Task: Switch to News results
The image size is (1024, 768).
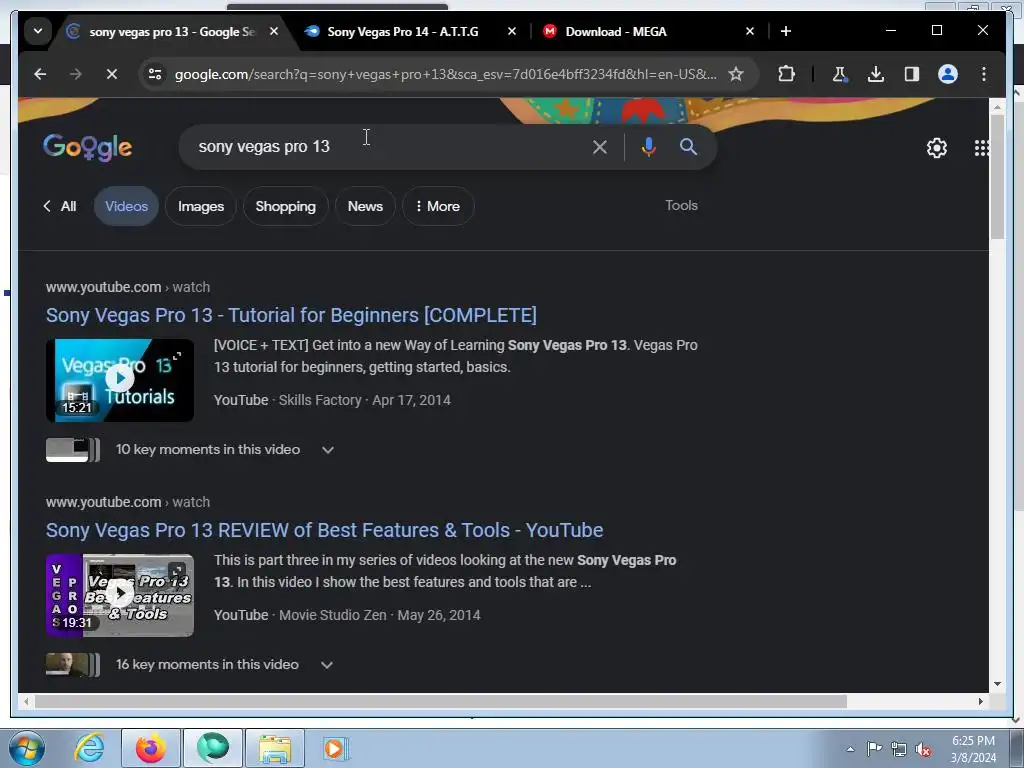Action: pos(365,206)
